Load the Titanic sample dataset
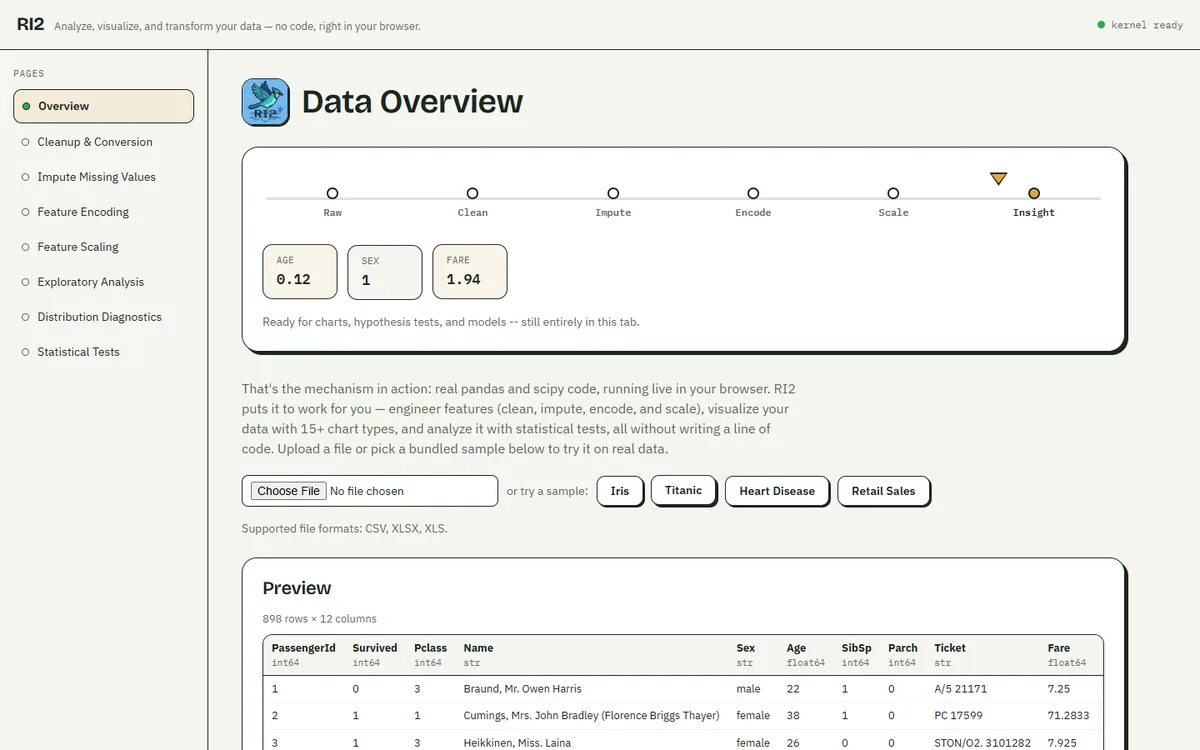 pyautogui.click(x=684, y=490)
